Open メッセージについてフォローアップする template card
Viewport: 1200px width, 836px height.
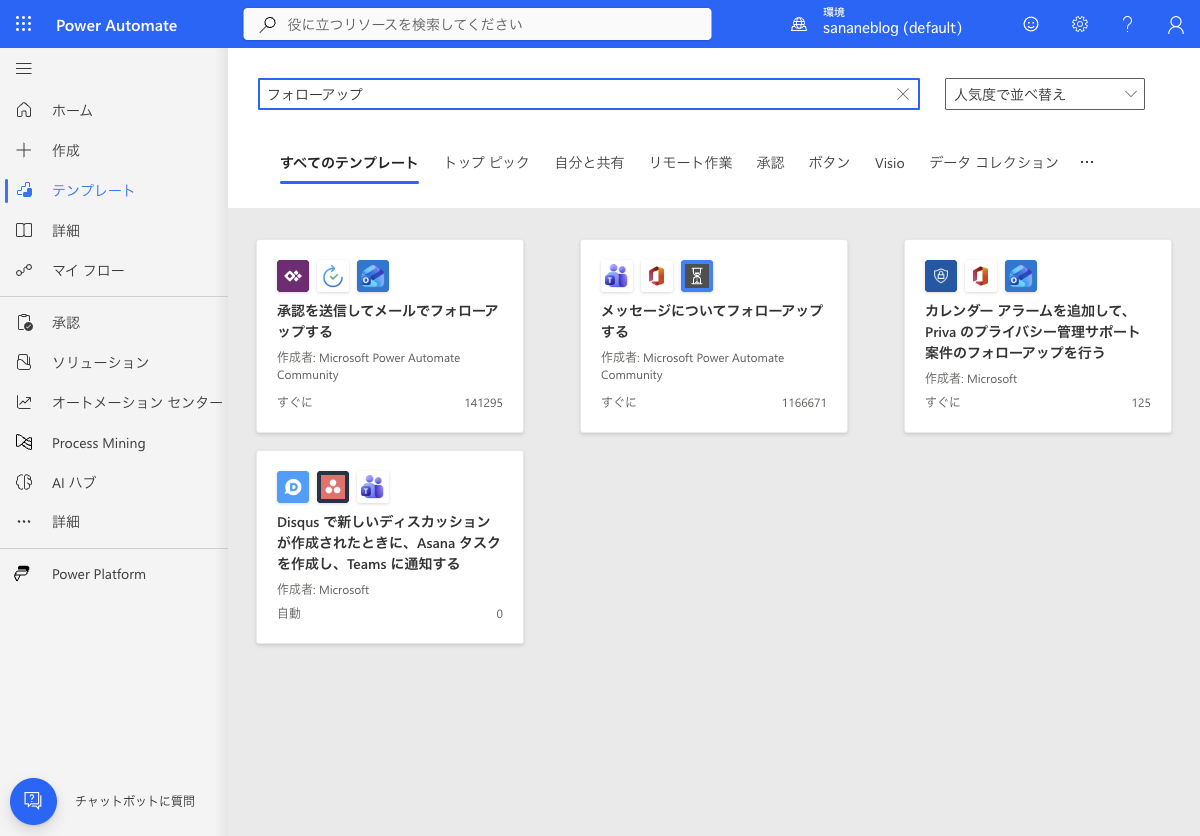coord(714,336)
